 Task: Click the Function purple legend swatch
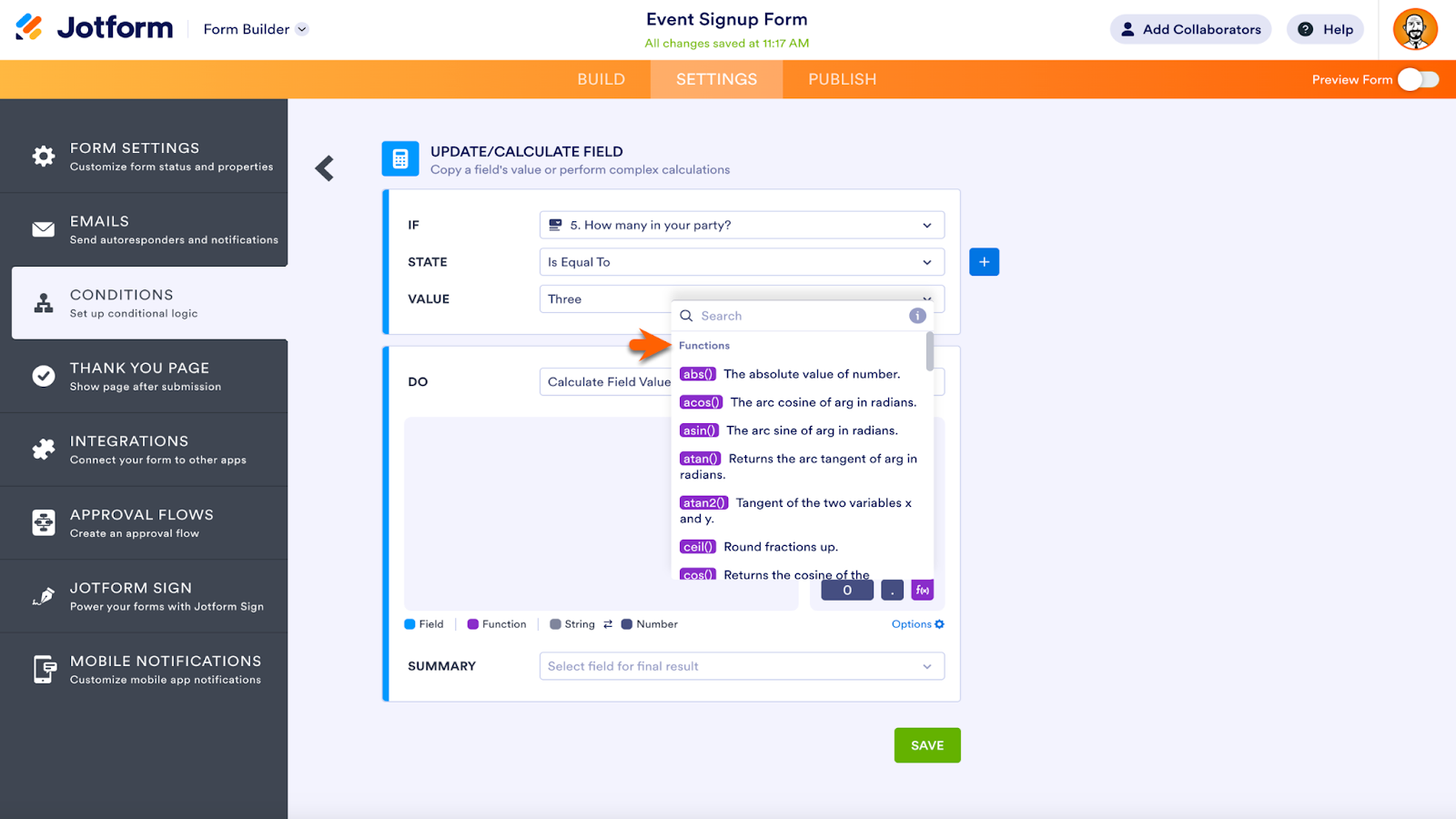472,624
